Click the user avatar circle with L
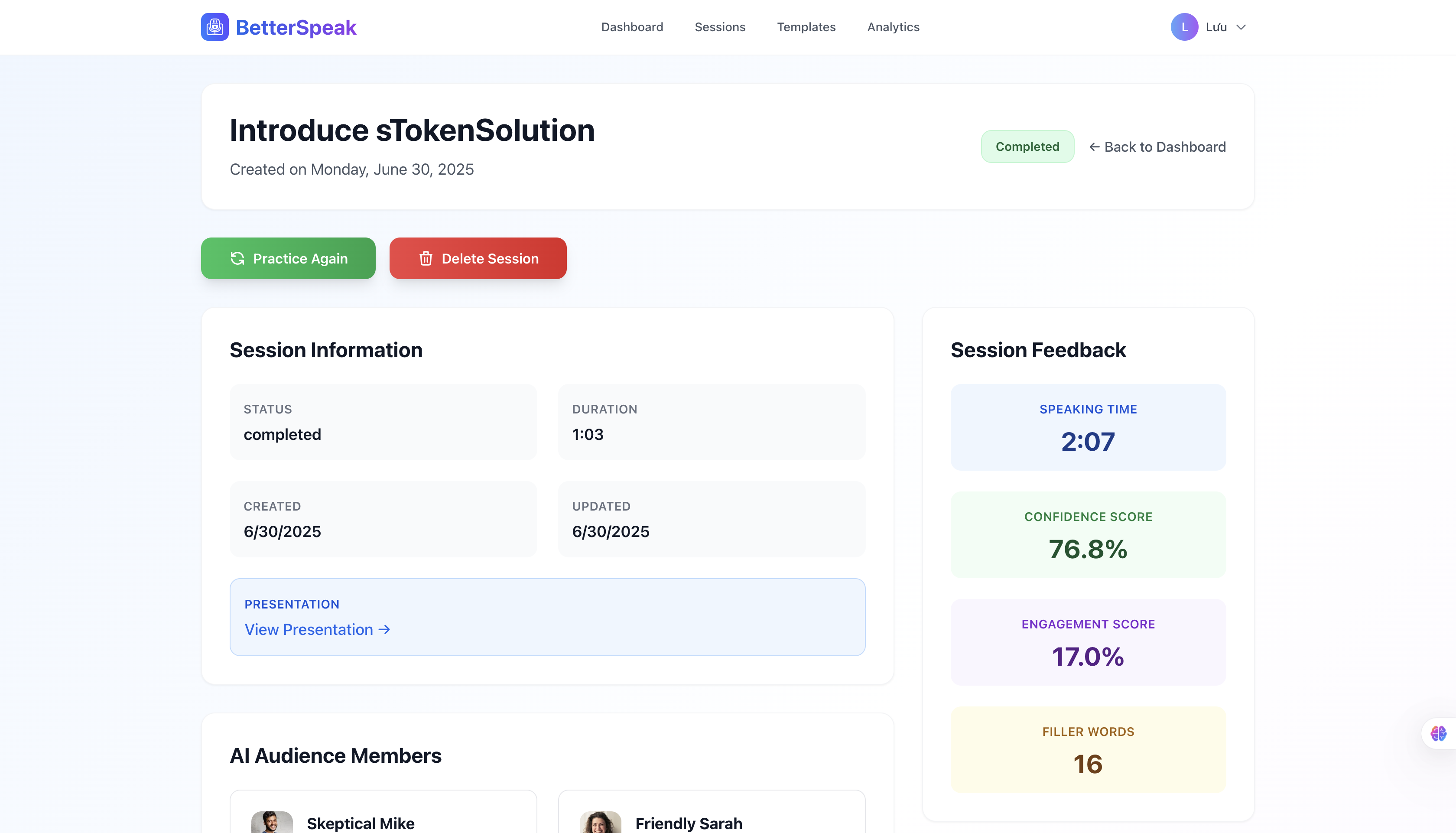The width and height of the screenshot is (1456, 833). point(1184,27)
